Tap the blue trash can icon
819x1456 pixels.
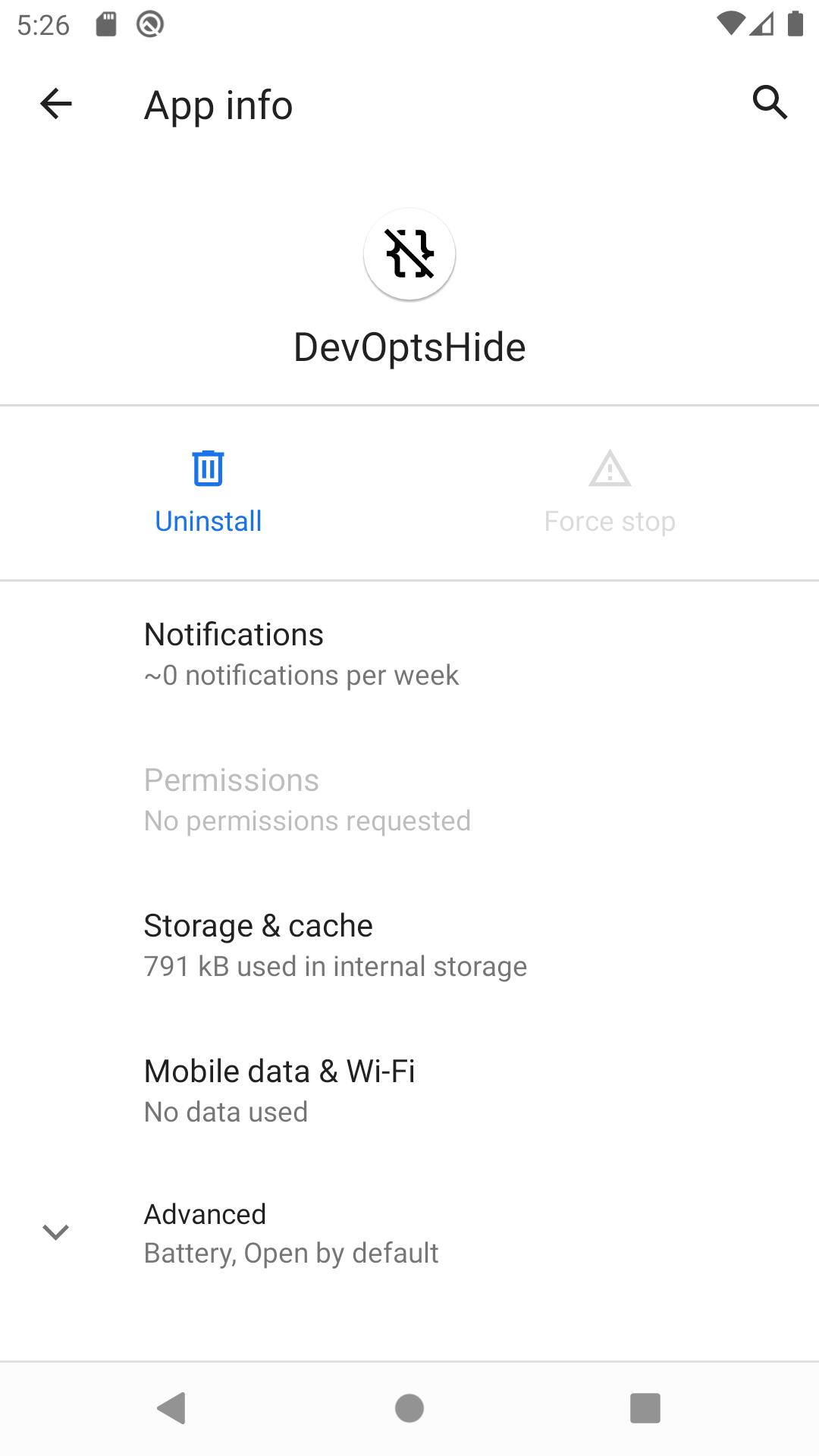click(x=208, y=468)
